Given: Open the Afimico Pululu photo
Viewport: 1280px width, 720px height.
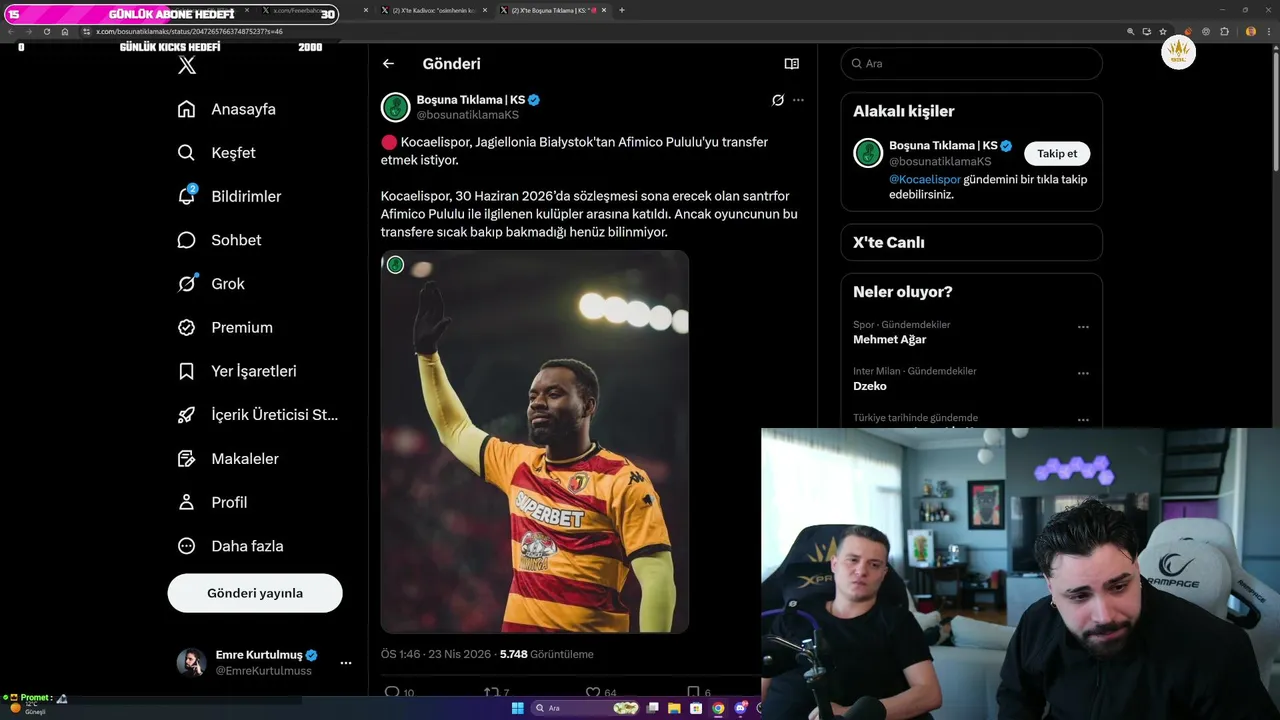Looking at the screenshot, I should pyautogui.click(x=535, y=442).
